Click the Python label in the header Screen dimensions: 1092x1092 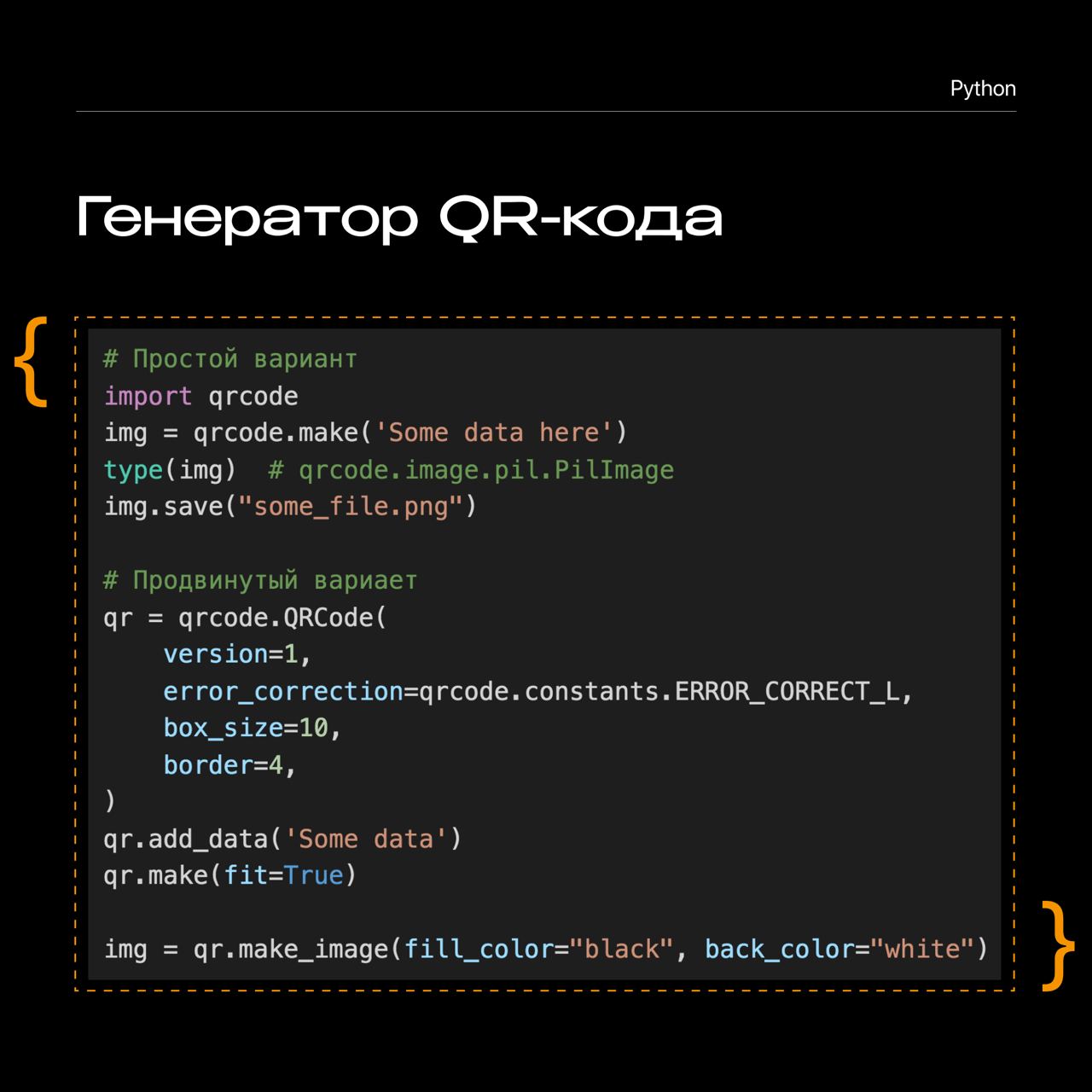point(983,89)
